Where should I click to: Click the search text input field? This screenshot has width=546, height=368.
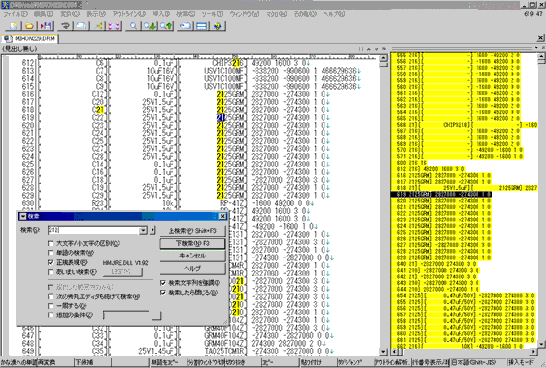(x=94, y=230)
